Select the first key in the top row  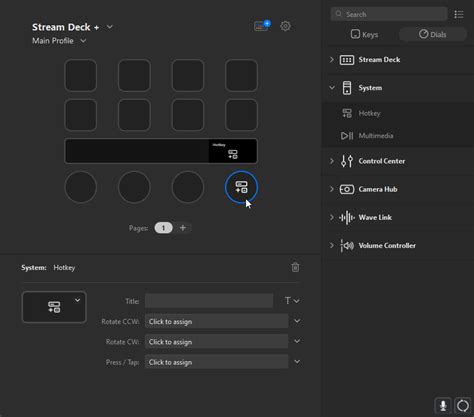(x=81, y=75)
